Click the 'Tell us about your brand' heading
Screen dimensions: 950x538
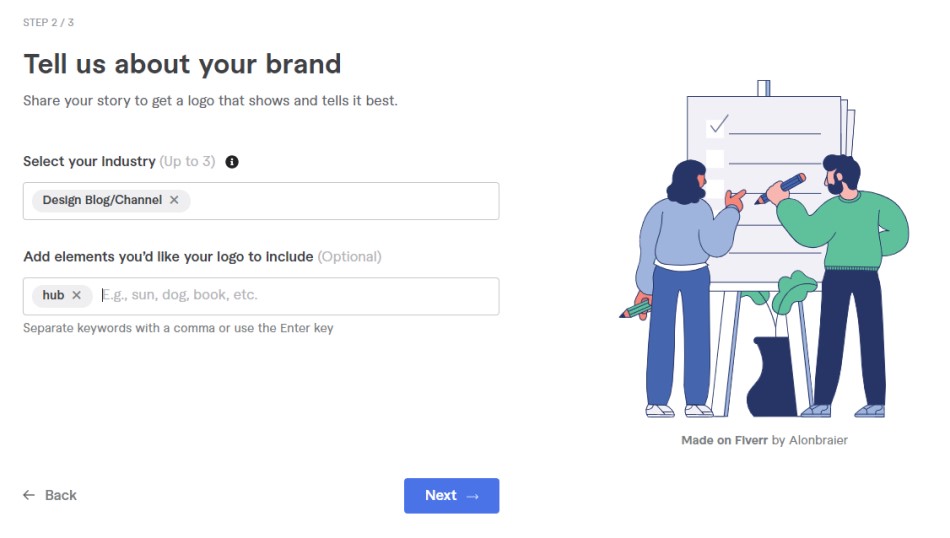(182, 64)
